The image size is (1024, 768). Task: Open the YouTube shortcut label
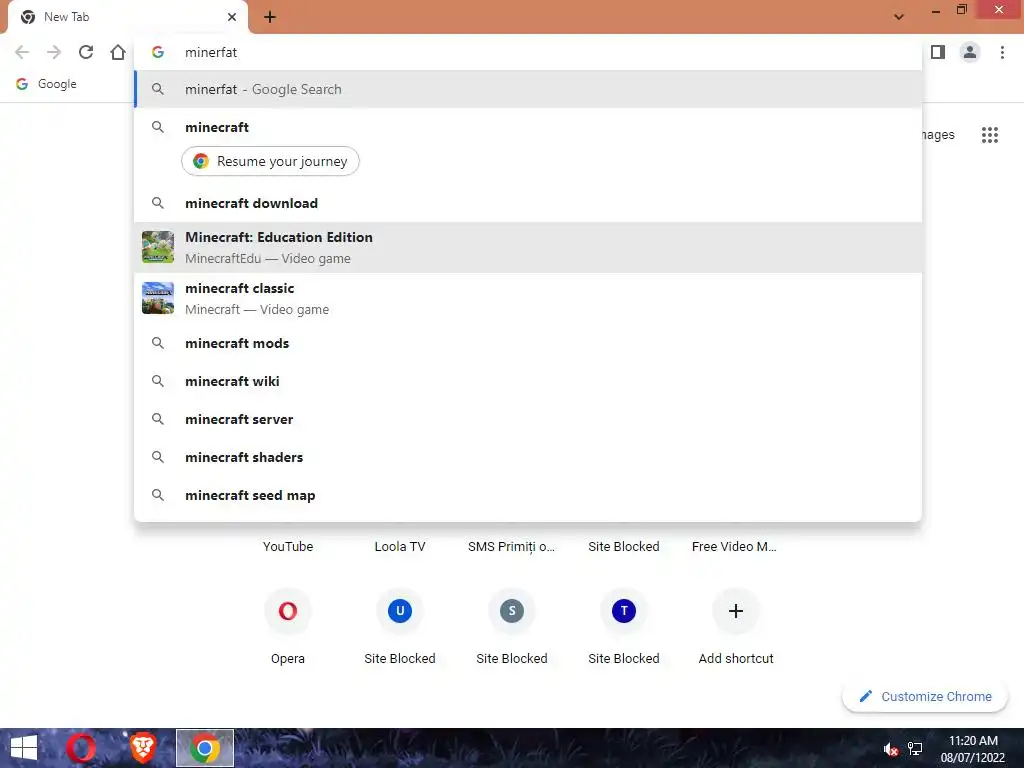pos(288,547)
